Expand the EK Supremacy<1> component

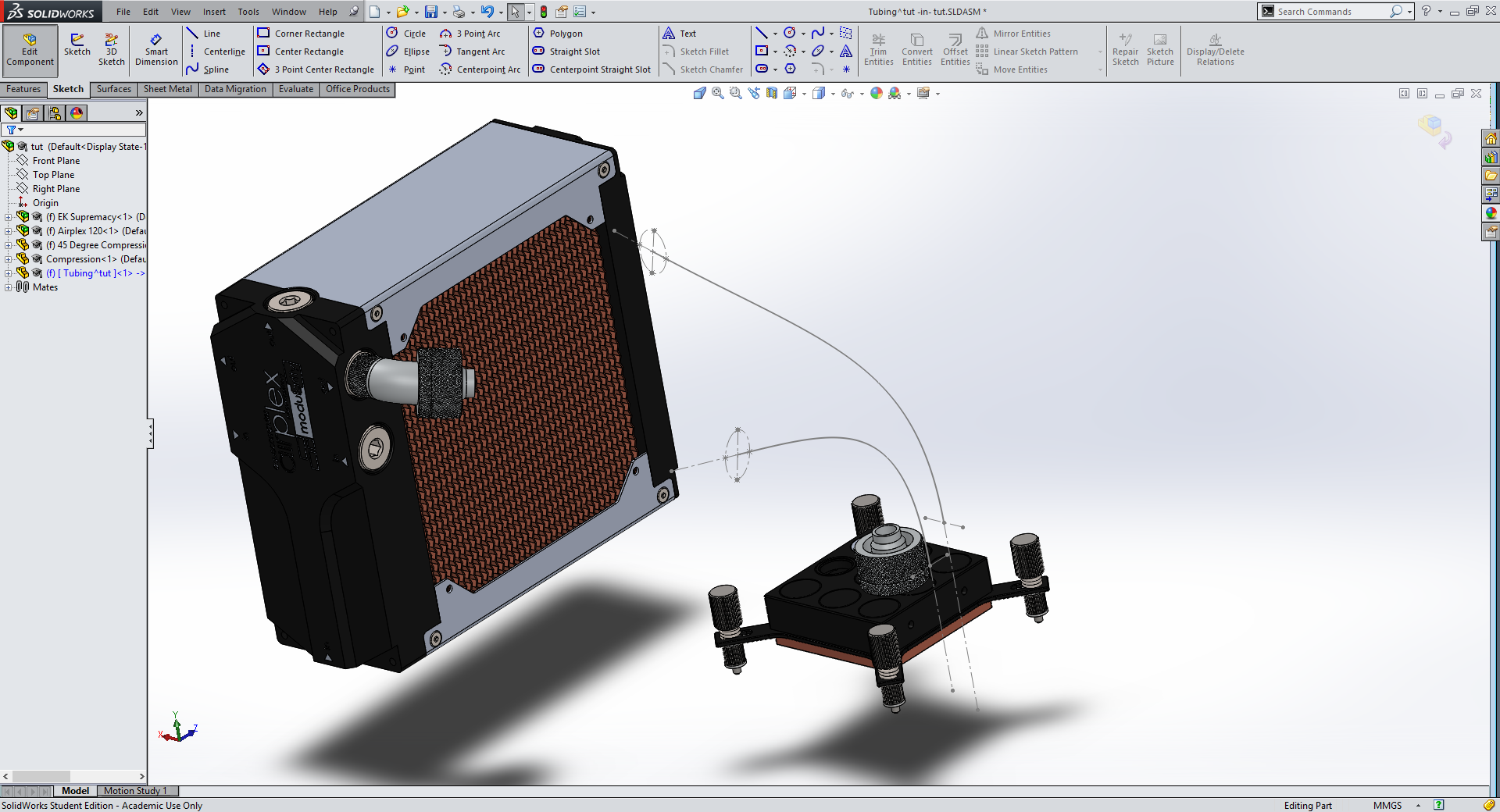8,217
